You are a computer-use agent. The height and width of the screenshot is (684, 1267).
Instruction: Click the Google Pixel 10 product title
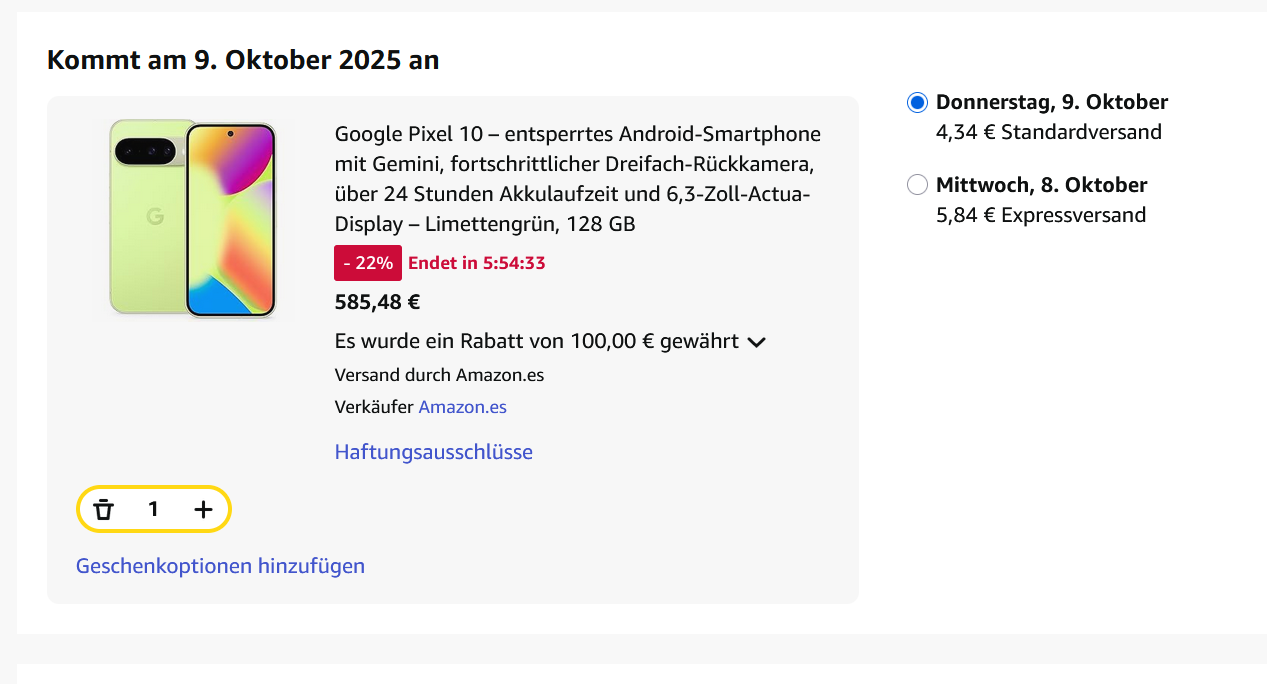coord(577,179)
